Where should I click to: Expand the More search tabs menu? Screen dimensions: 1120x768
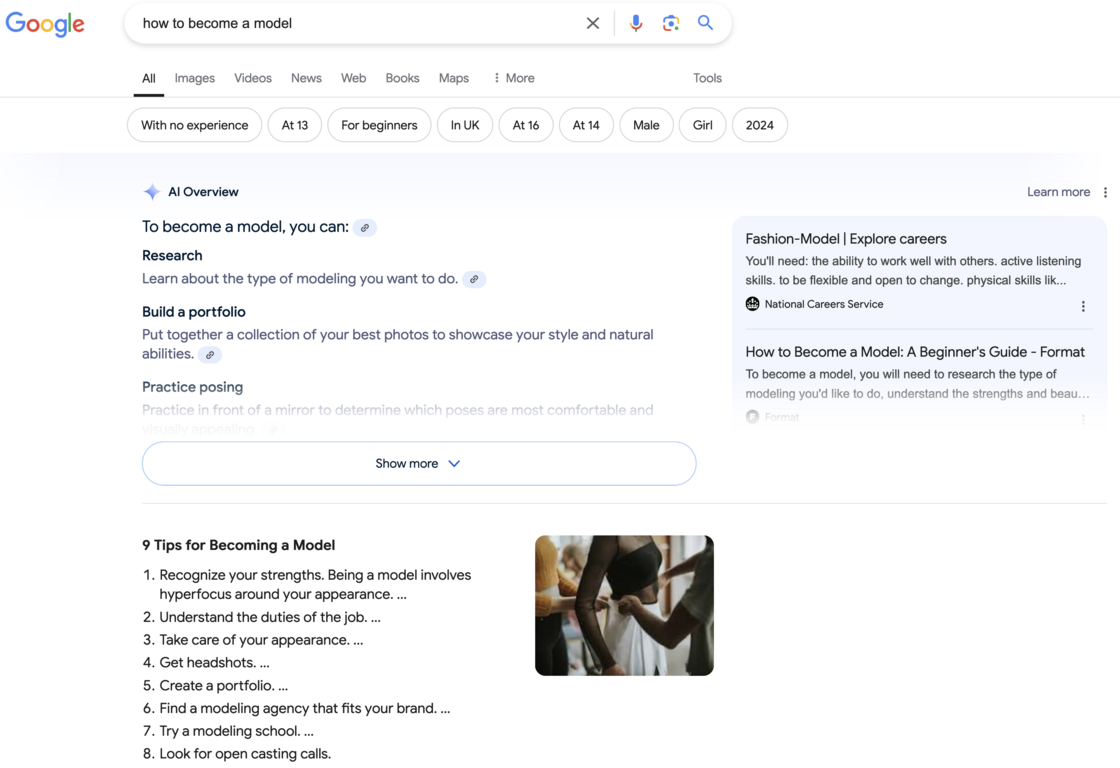(x=514, y=78)
